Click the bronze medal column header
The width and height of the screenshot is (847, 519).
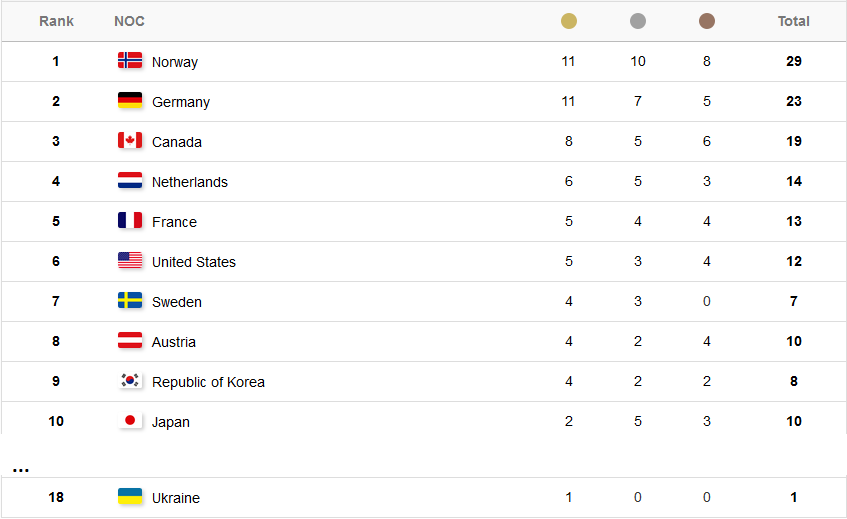pos(707,21)
